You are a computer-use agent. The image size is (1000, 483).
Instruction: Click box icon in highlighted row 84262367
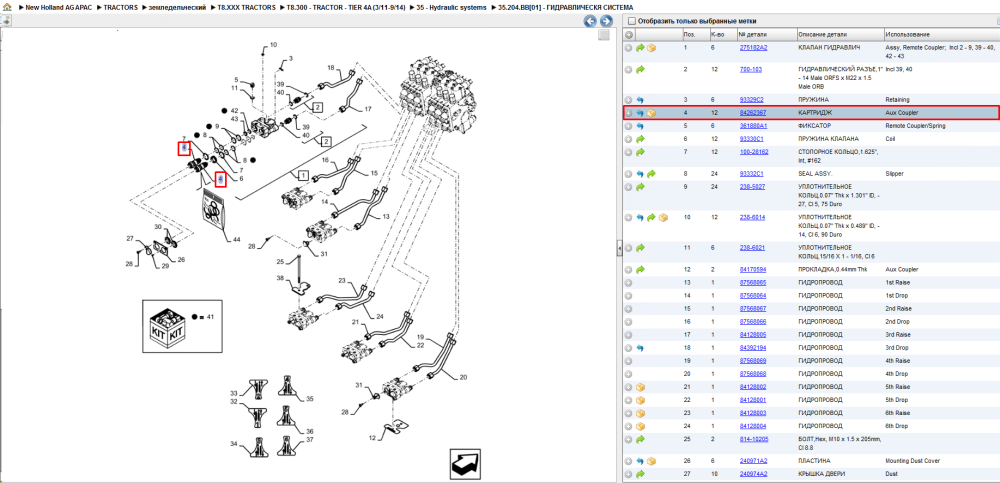[652, 113]
